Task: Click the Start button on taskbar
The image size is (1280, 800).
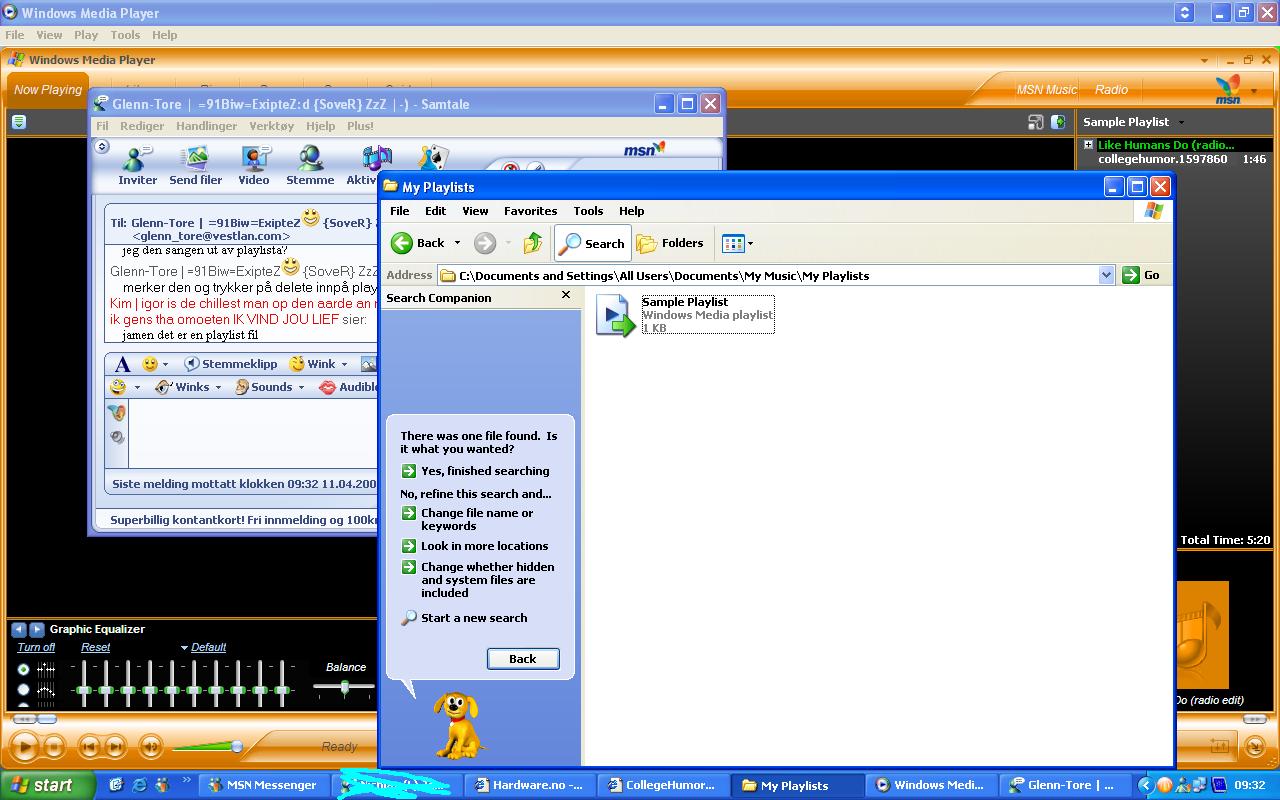Action: click(47, 785)
